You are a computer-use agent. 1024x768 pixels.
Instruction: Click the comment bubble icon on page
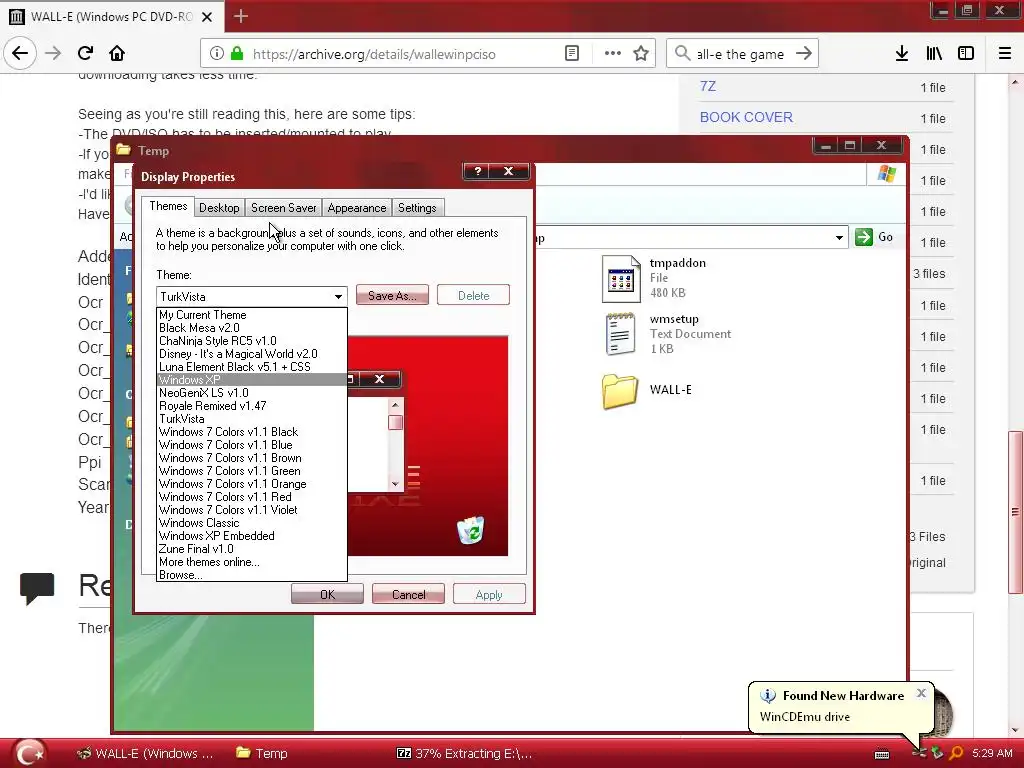click(37, 587)
